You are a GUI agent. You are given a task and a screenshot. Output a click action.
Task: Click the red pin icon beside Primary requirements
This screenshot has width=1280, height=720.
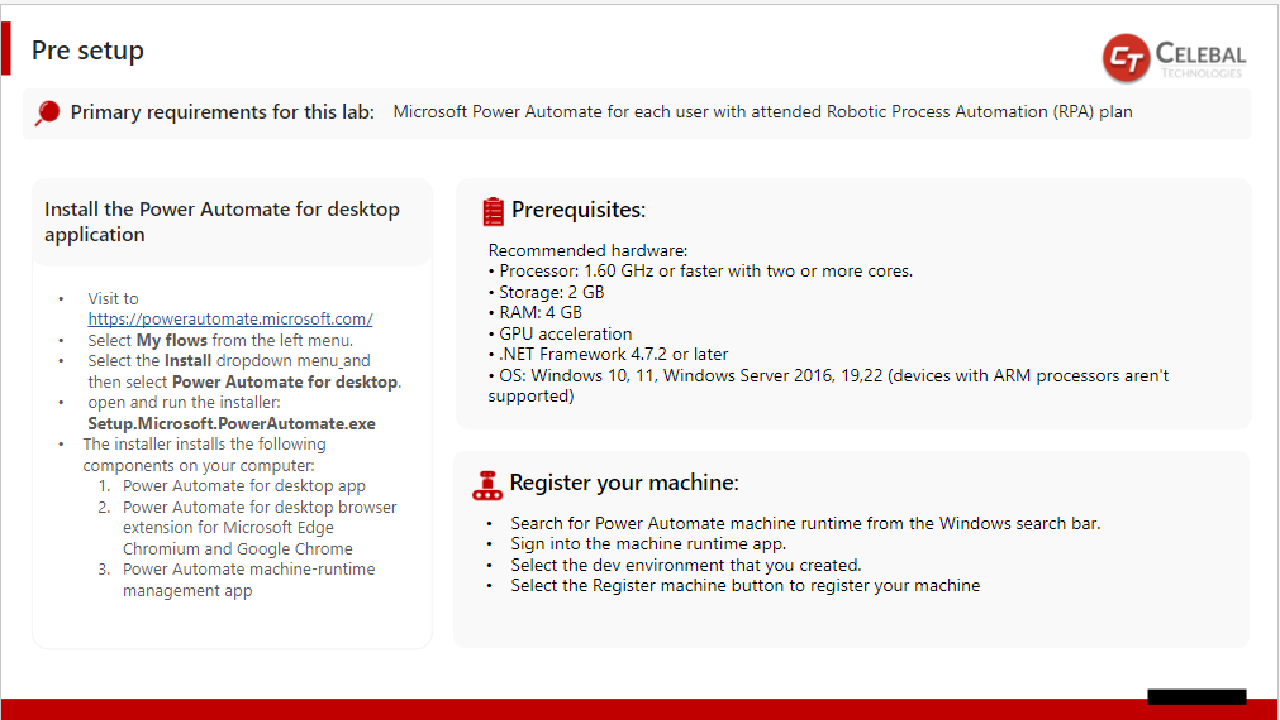(x=47, y=113)
